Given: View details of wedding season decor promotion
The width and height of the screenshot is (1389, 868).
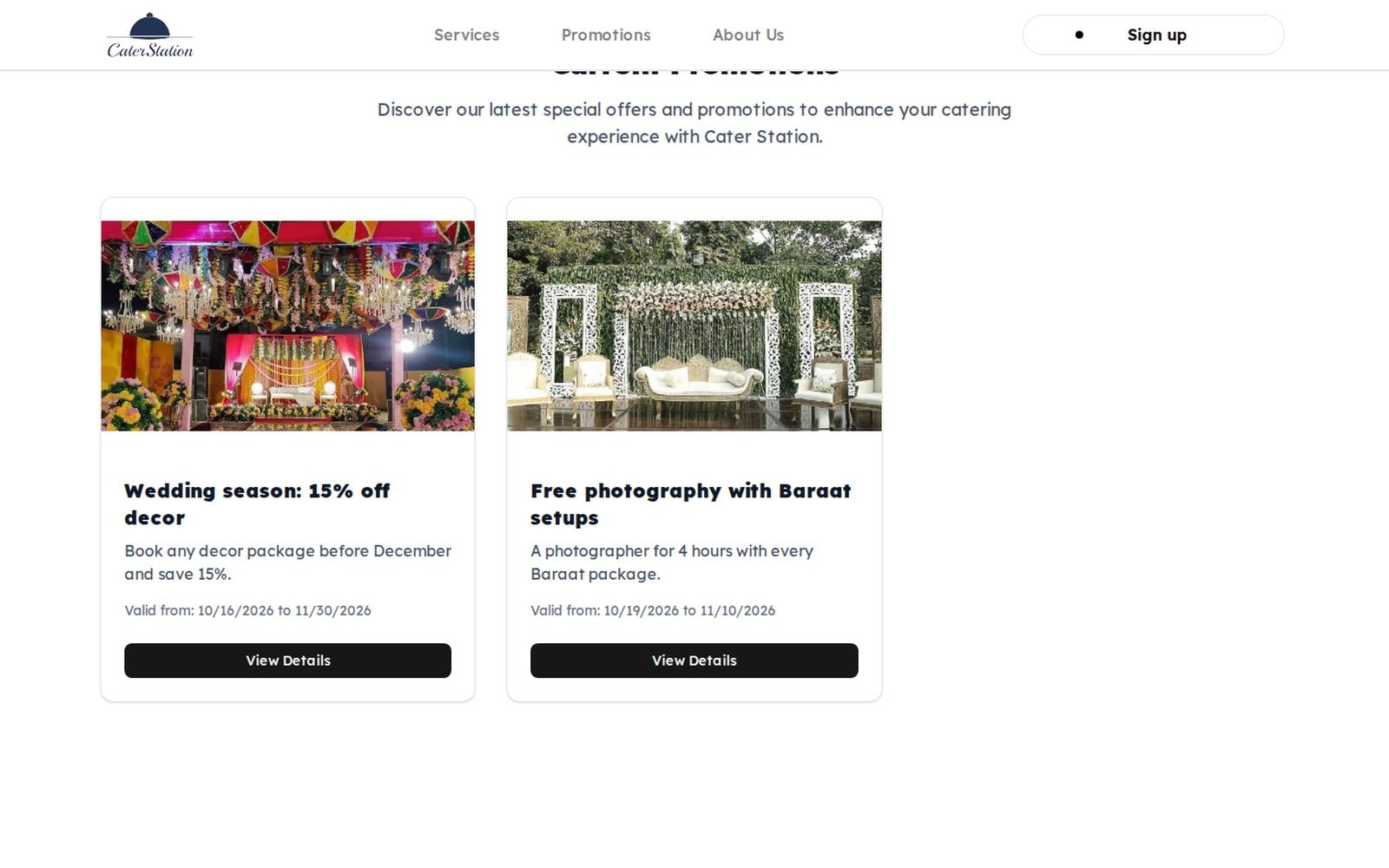Looking at the screenshot, I should [x=287, y=661].
